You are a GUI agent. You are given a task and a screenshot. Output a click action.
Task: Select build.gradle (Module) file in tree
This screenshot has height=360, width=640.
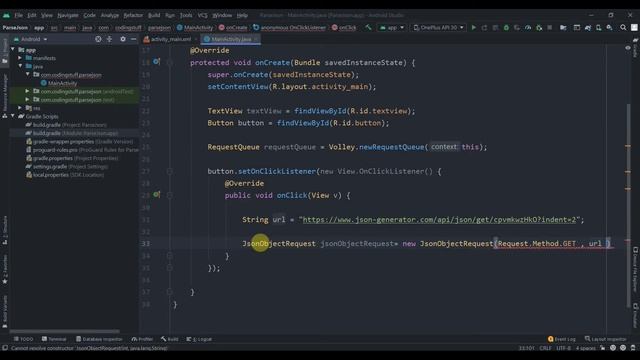coord(72,133)
